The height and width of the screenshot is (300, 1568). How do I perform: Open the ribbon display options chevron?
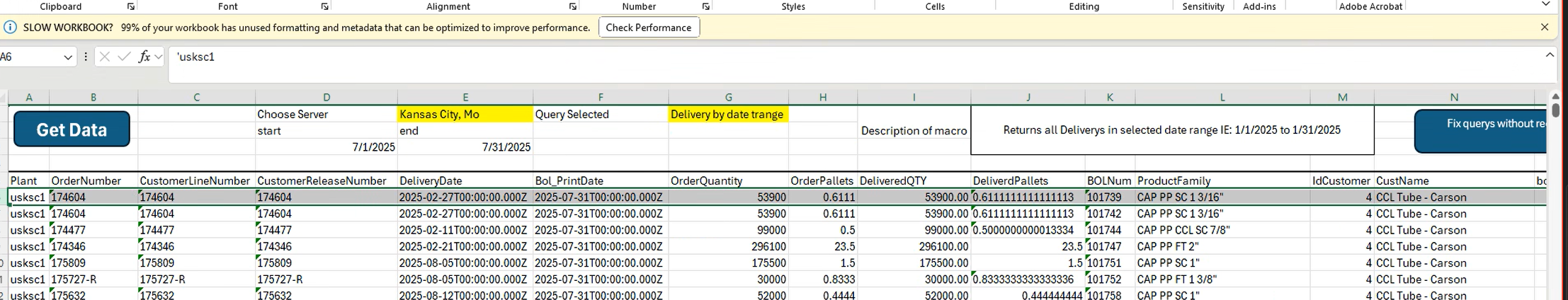coord(1545,5)
